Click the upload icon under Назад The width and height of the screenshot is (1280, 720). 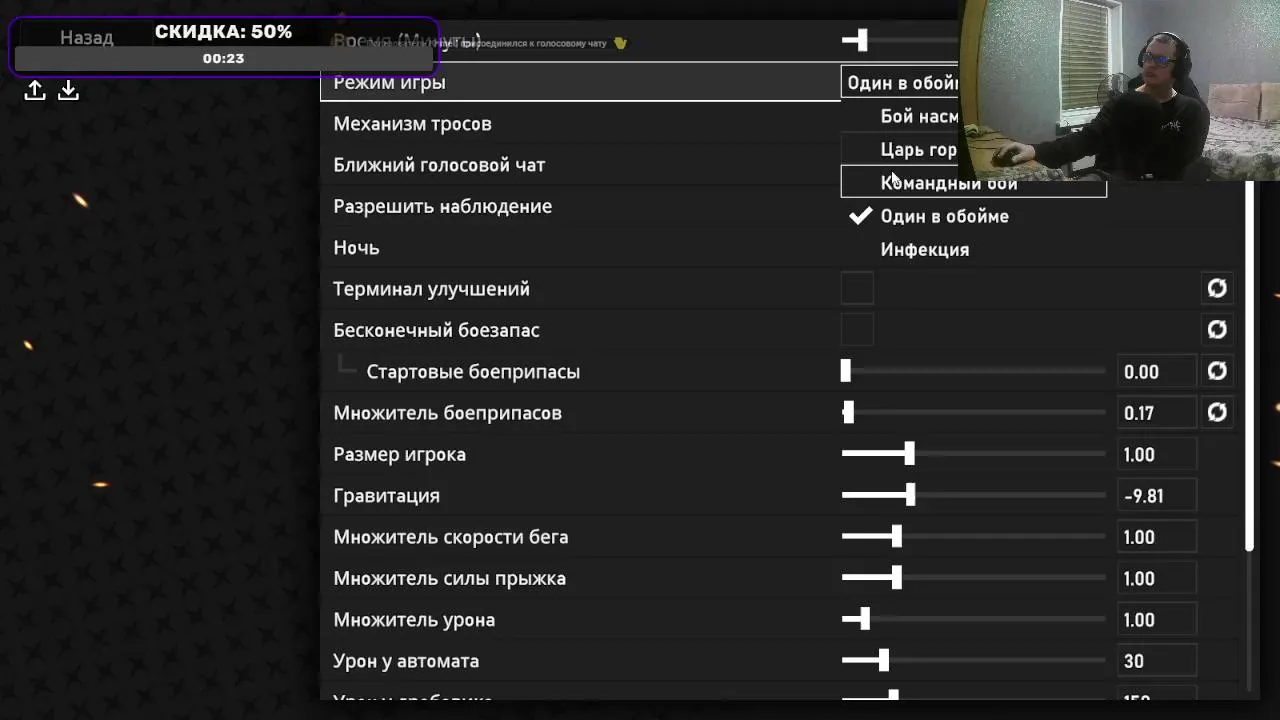click(x=35, y=91)
